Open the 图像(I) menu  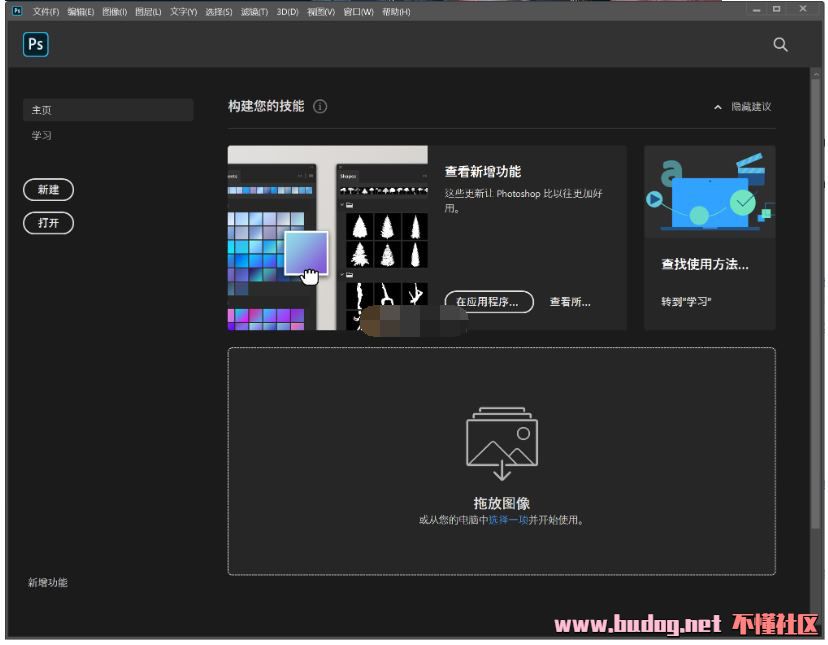(x=114, y=12)
